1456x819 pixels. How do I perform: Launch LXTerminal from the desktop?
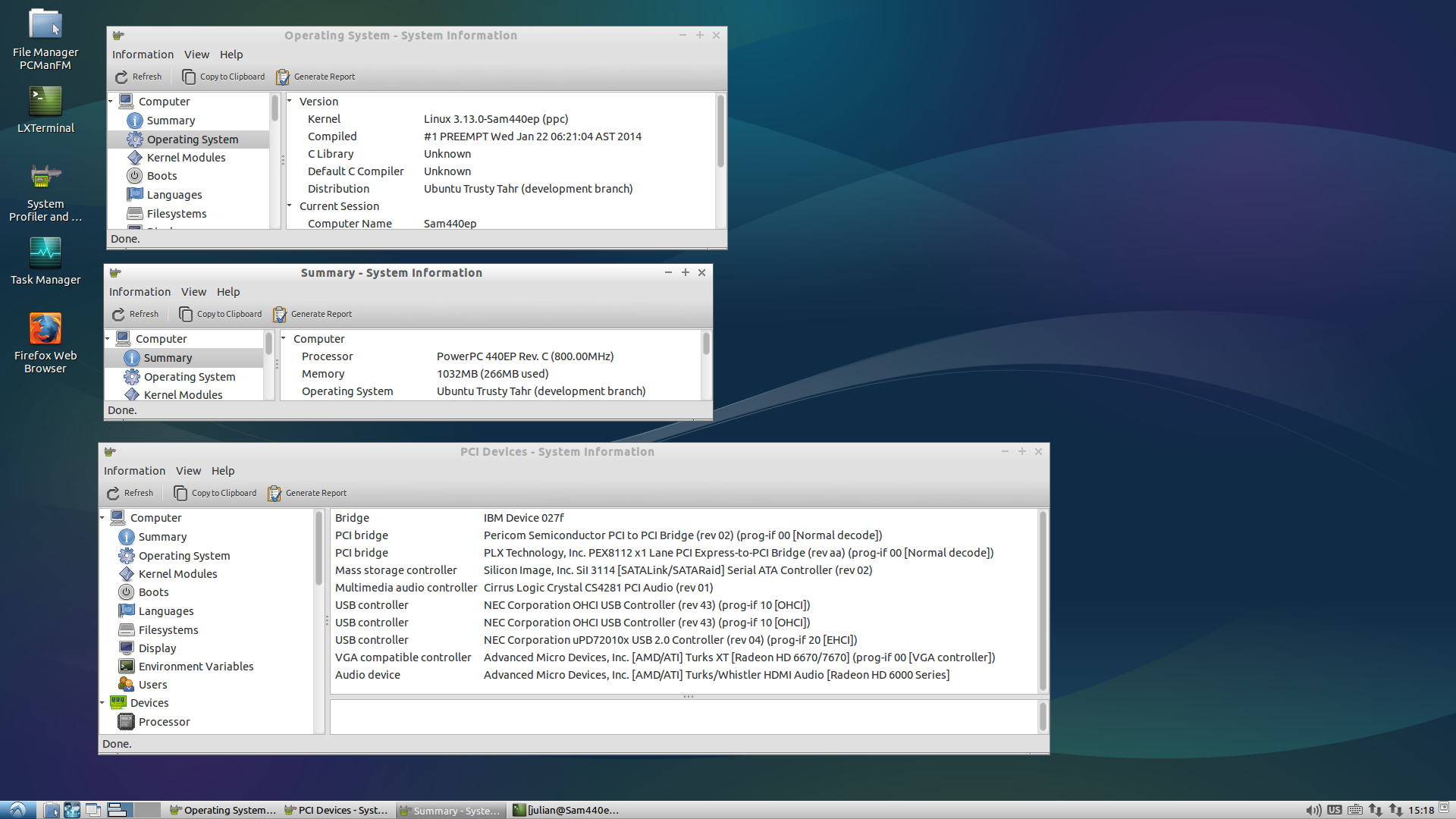pyautogui.click(x=45, y=102)
